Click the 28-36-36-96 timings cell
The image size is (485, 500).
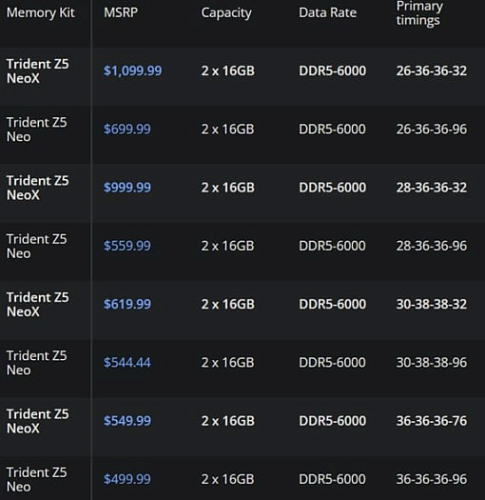pos(431,246)
